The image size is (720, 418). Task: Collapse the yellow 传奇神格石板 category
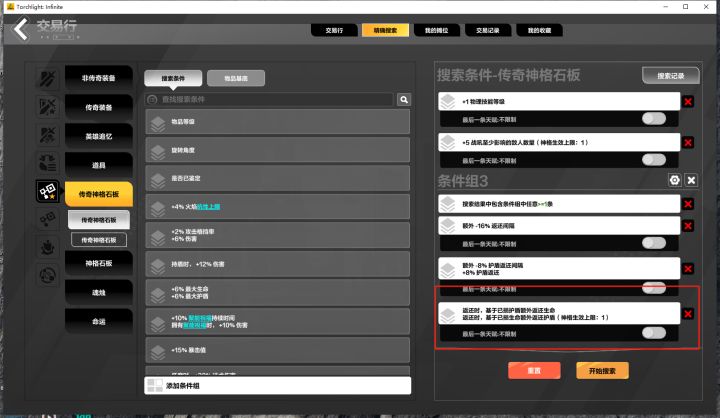[99, 194]
